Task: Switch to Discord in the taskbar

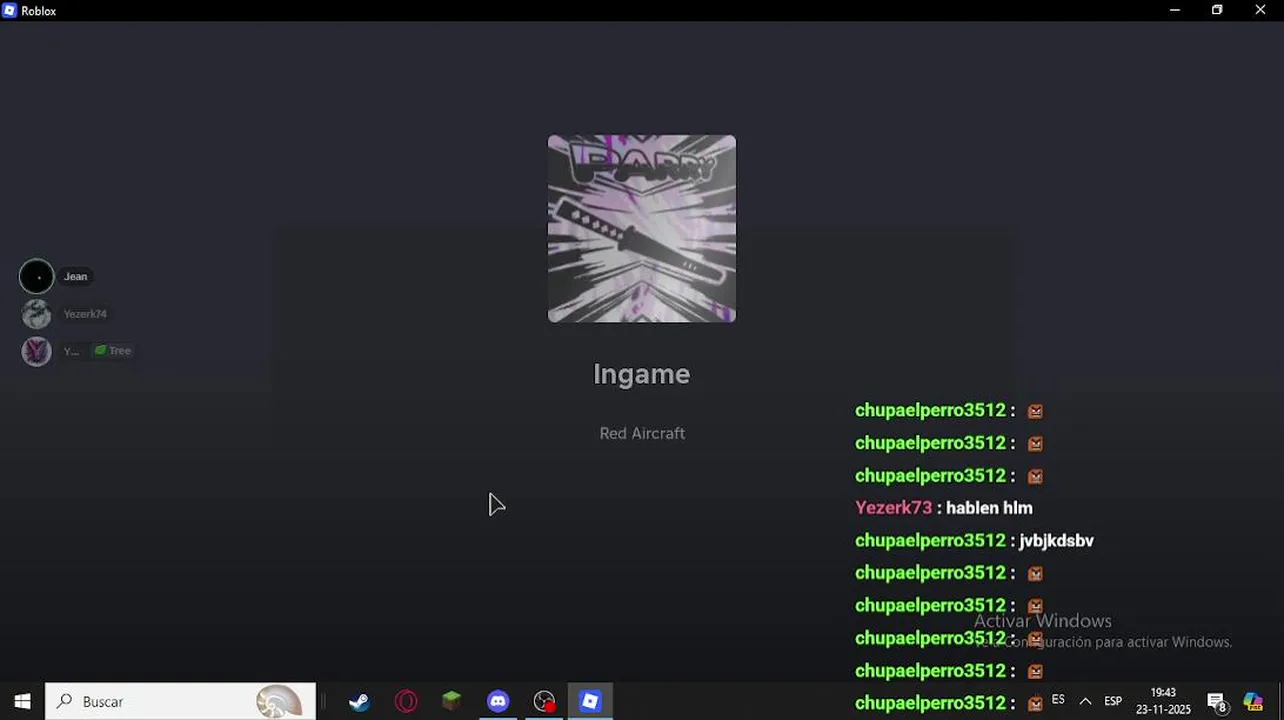Action: coord(498,702)
